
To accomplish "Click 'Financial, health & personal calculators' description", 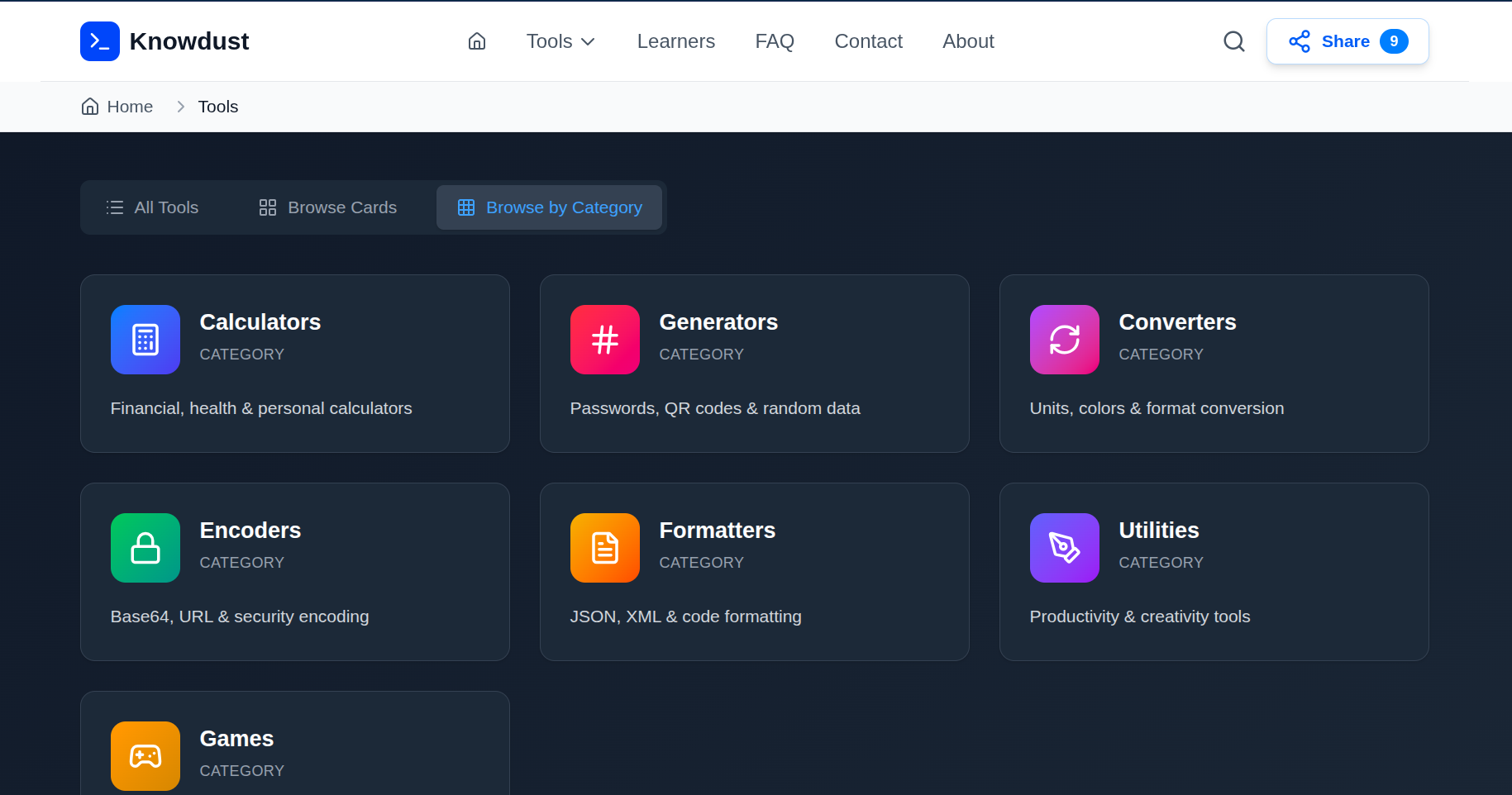I will tap(261, 408).
